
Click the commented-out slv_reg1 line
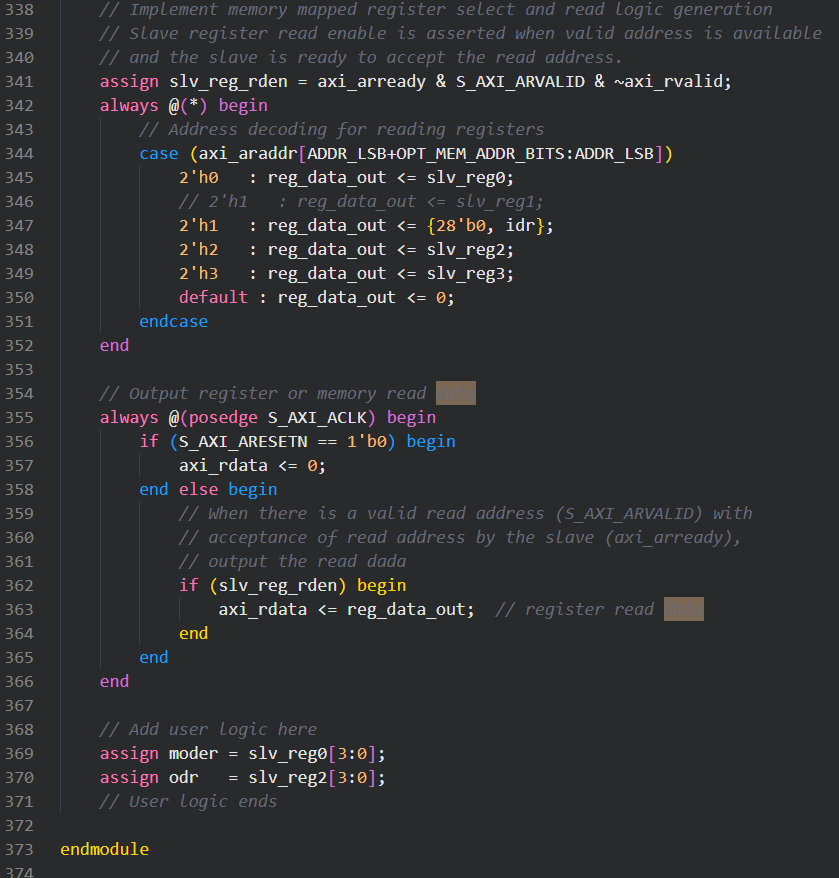pos(360,201)
